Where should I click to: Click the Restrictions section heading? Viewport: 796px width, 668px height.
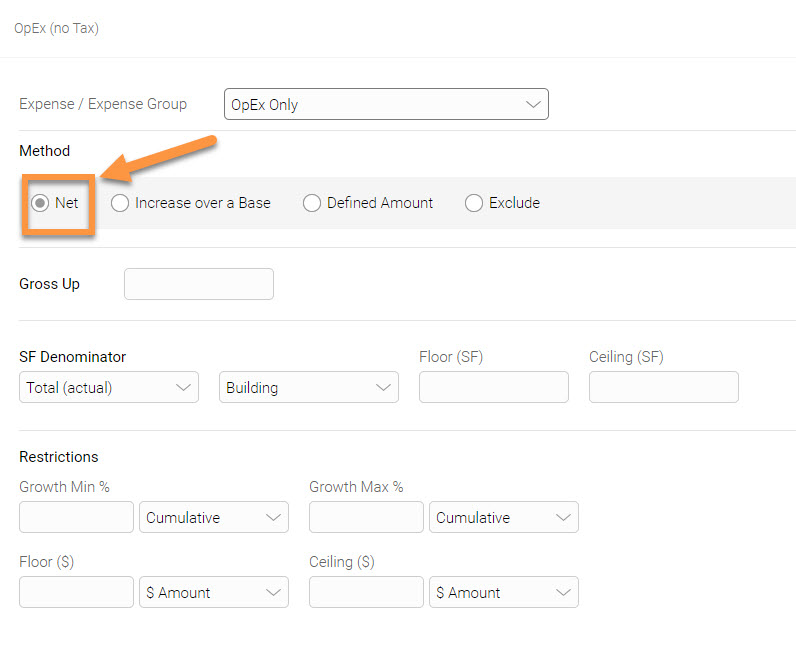tap(59, 457)
